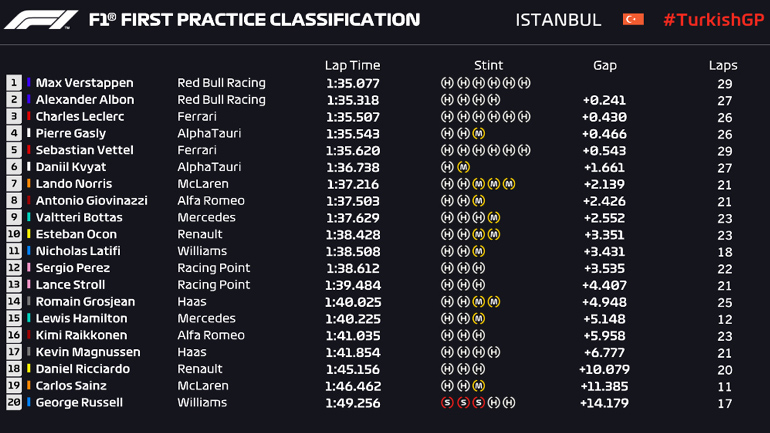Click the medium tyre icon in Kvyat's stint

(463, 168)
